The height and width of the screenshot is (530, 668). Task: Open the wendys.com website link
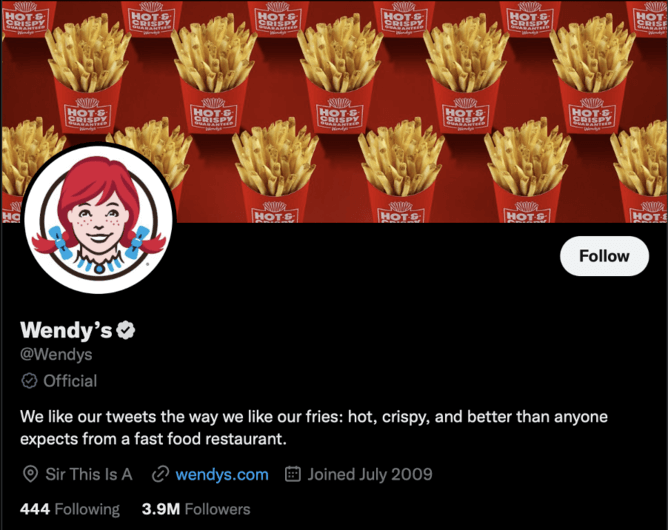point(222,474)
